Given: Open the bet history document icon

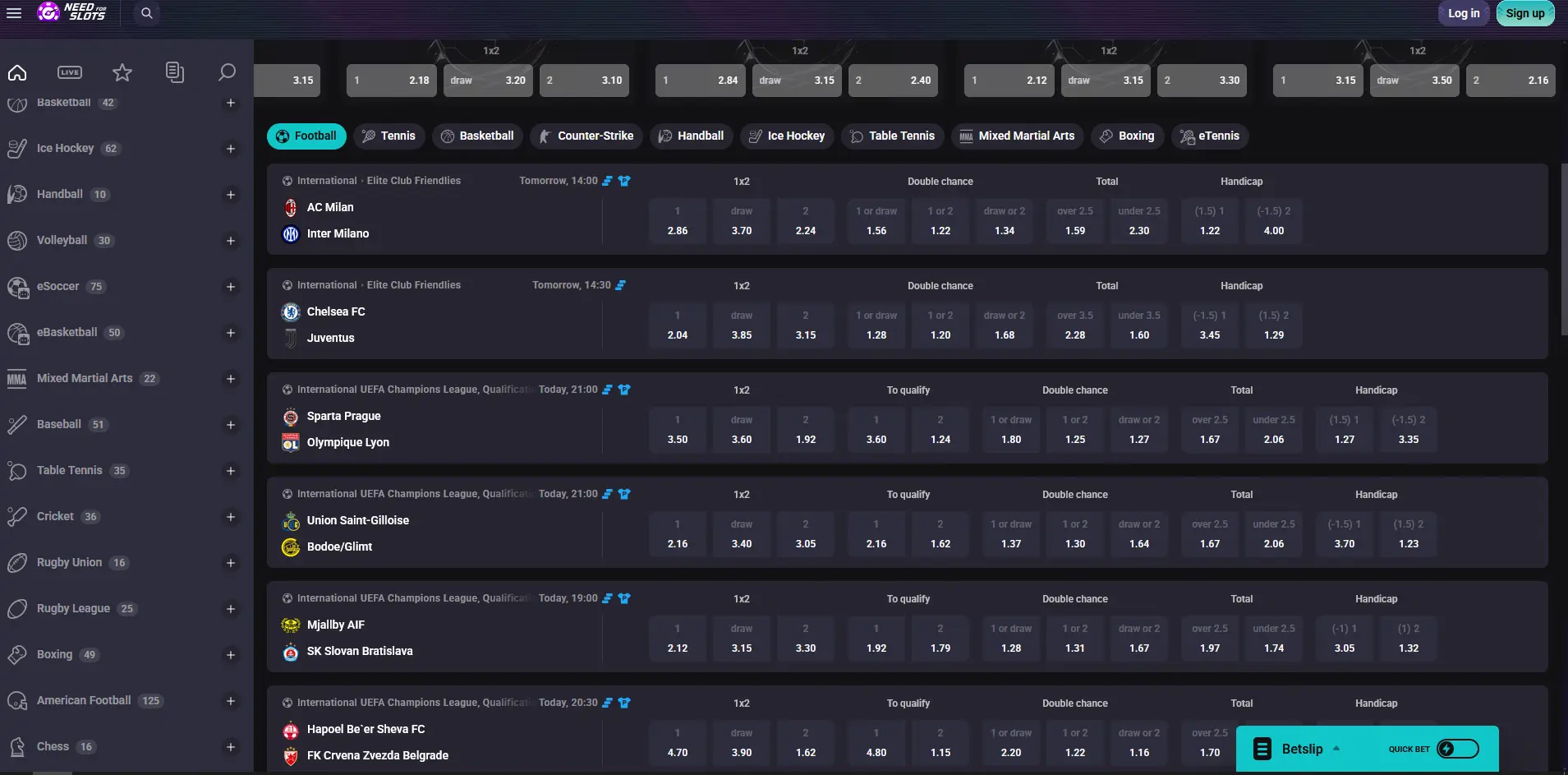Looking at the screenshot, I should pos(174,72).
